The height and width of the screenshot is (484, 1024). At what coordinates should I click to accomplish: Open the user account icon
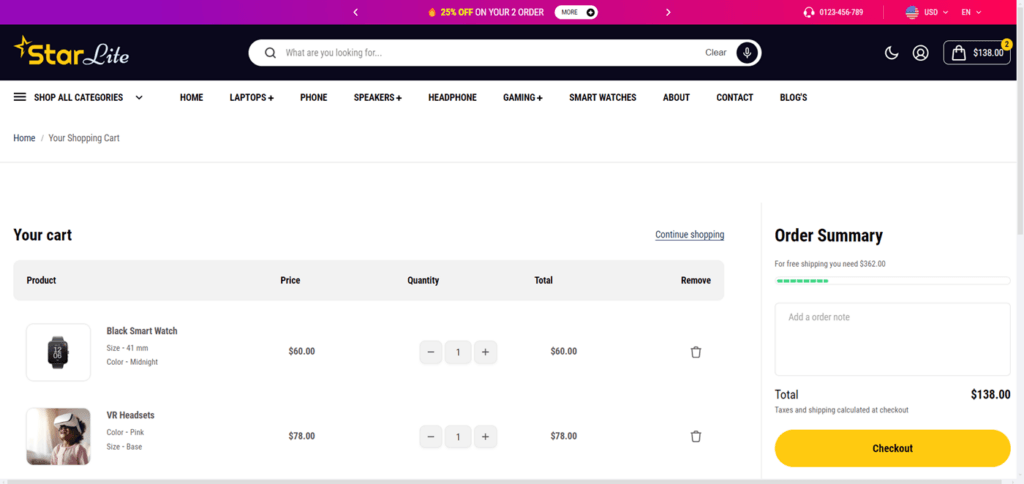point(921,53)
